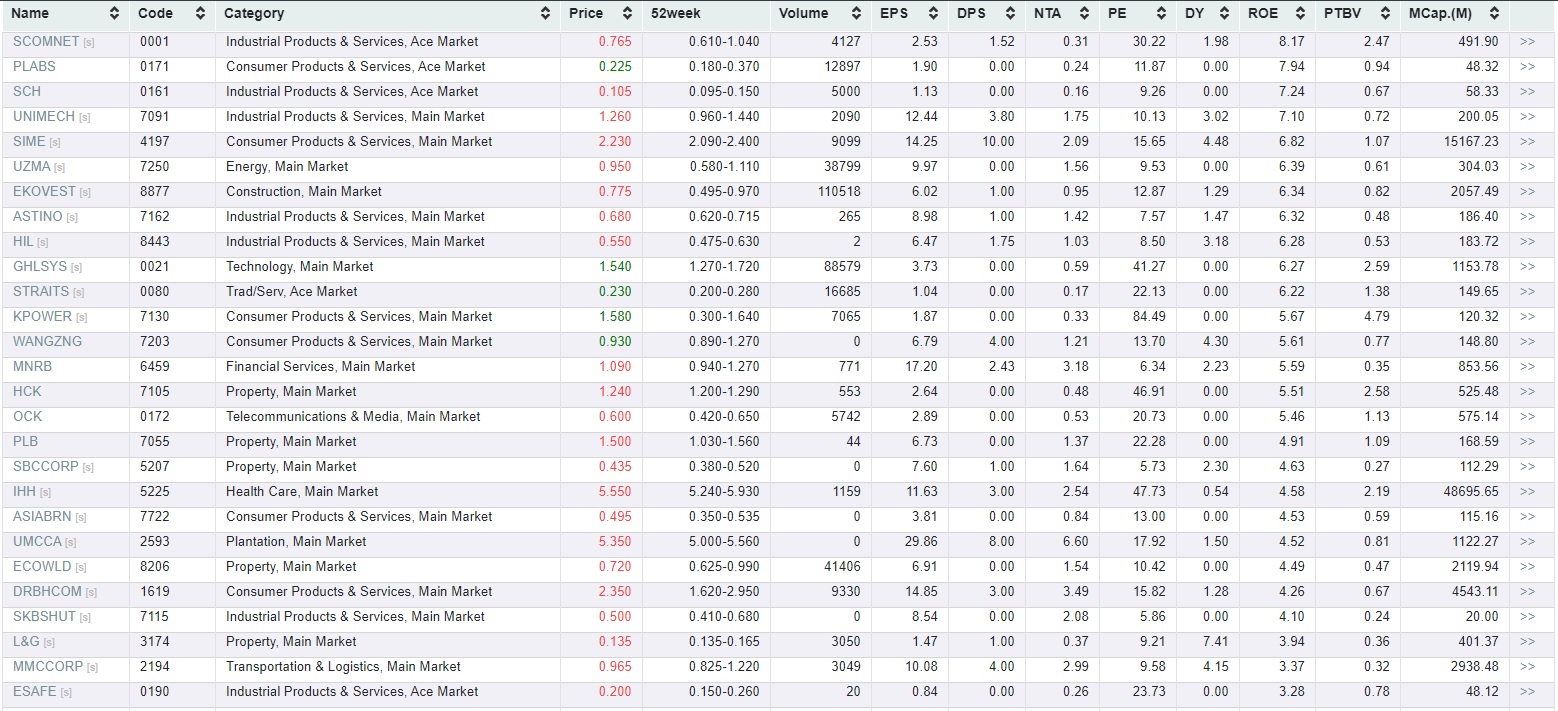This screenshot has height=711, width=1558.
Task: Open details arrow for DRBHCOM row
Action: 1527,592
